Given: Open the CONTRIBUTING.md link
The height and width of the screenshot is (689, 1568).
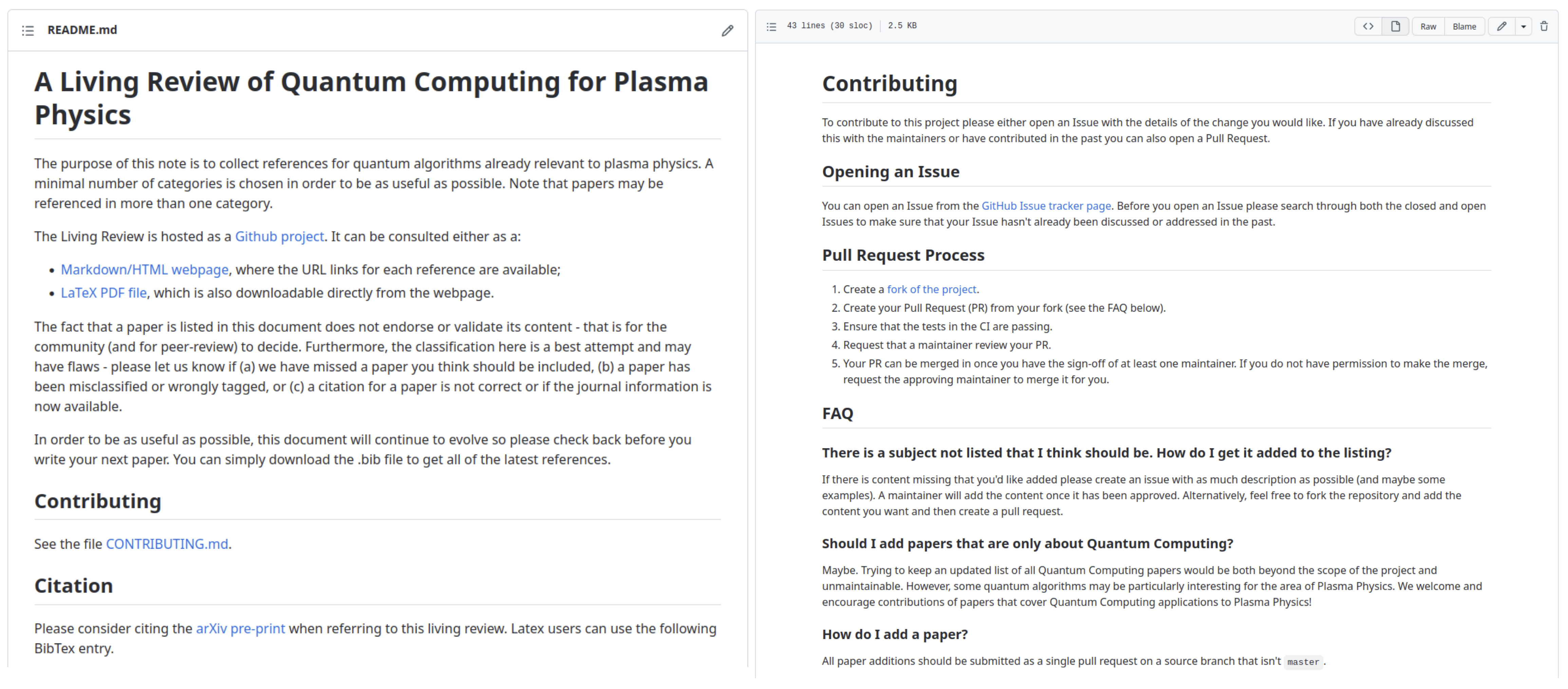Looking at the screenshot, I should point(167,543).
